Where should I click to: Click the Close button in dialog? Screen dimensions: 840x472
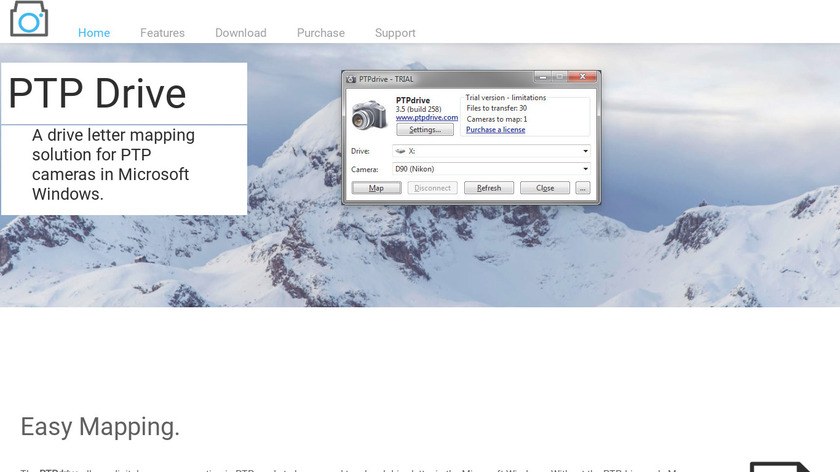(545, 188)
